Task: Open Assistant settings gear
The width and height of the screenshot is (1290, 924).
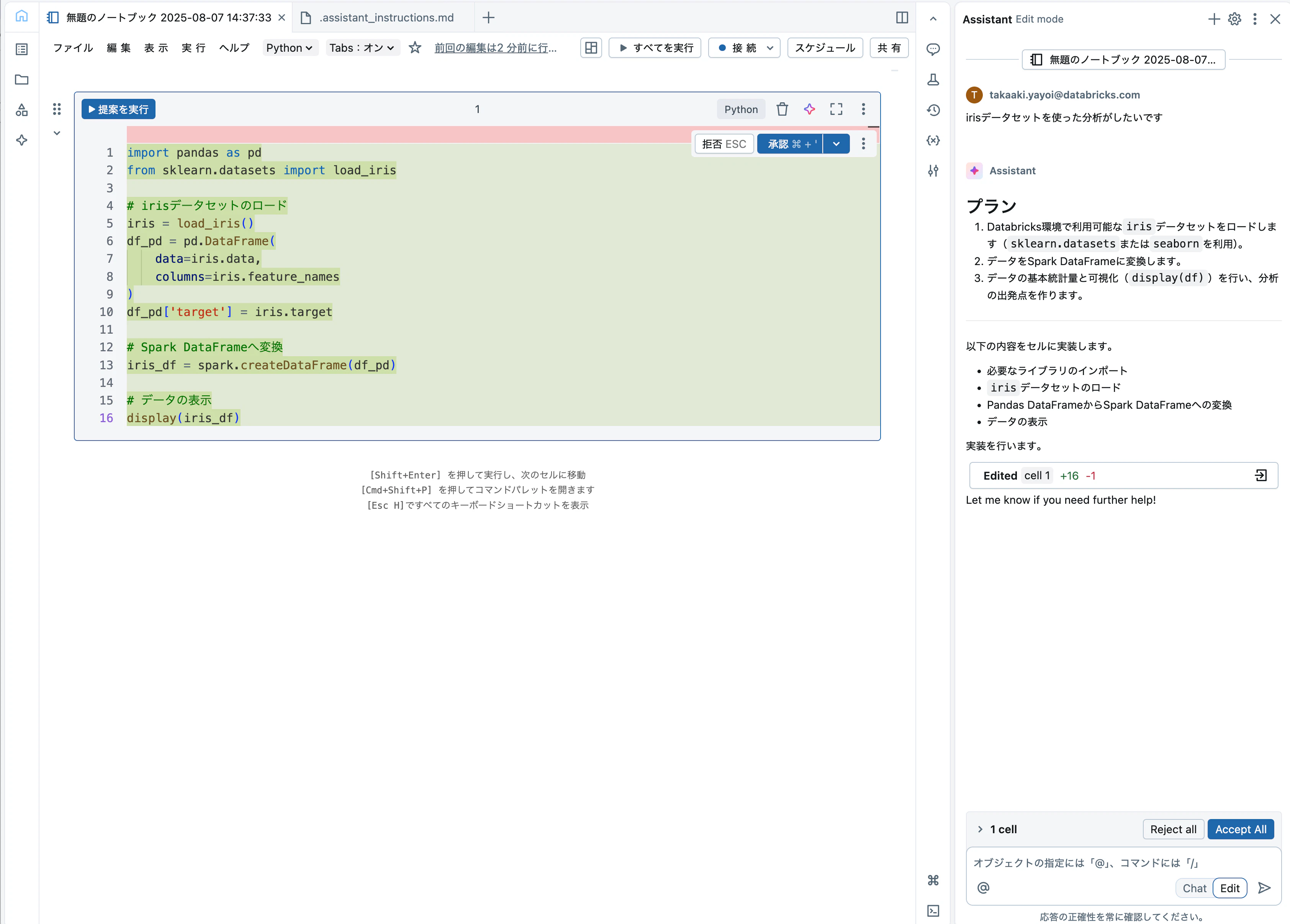Action: coord(1234,19)
